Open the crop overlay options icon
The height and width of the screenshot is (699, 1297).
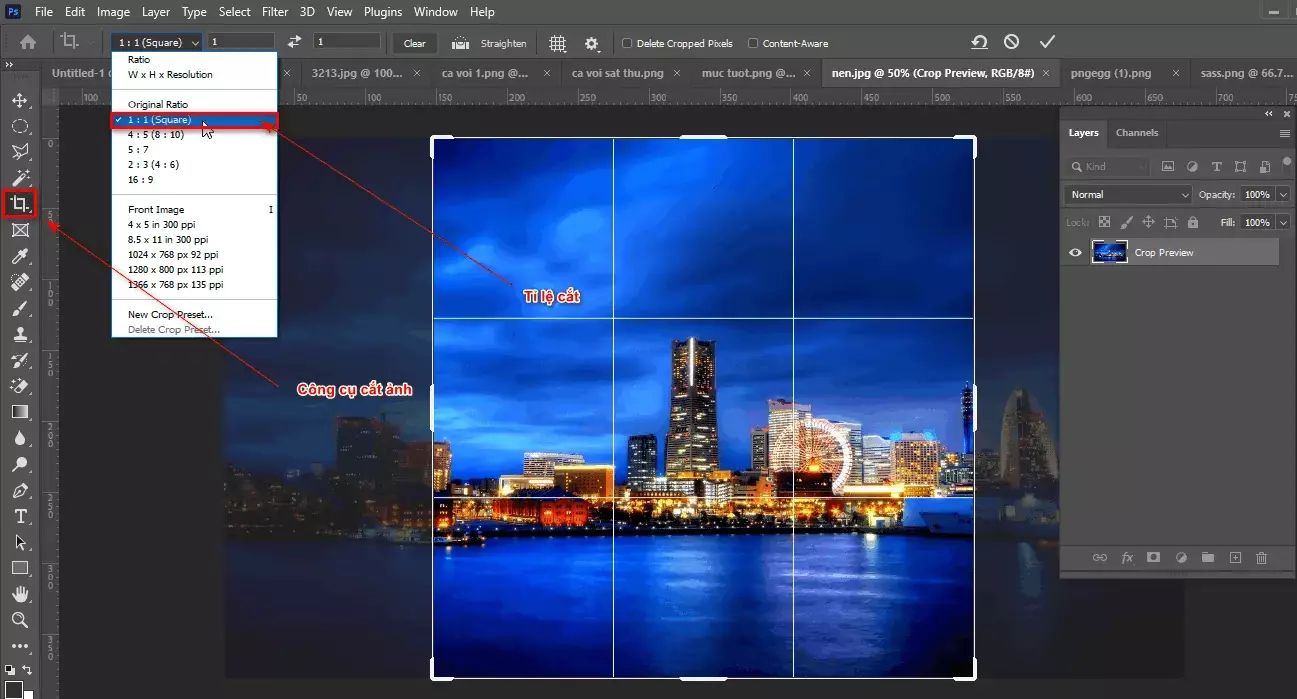pyautogui.click(x=557, y=43)
